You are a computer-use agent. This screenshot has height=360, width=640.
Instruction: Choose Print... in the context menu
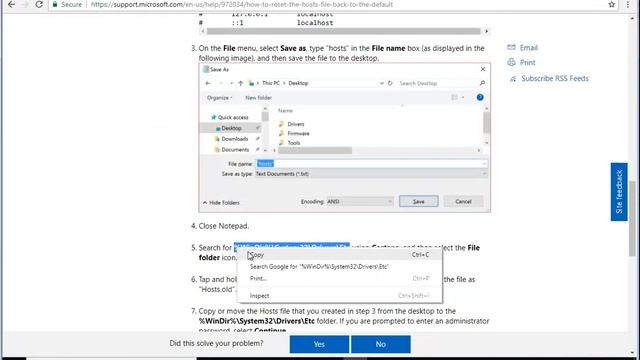pos(340,278)
